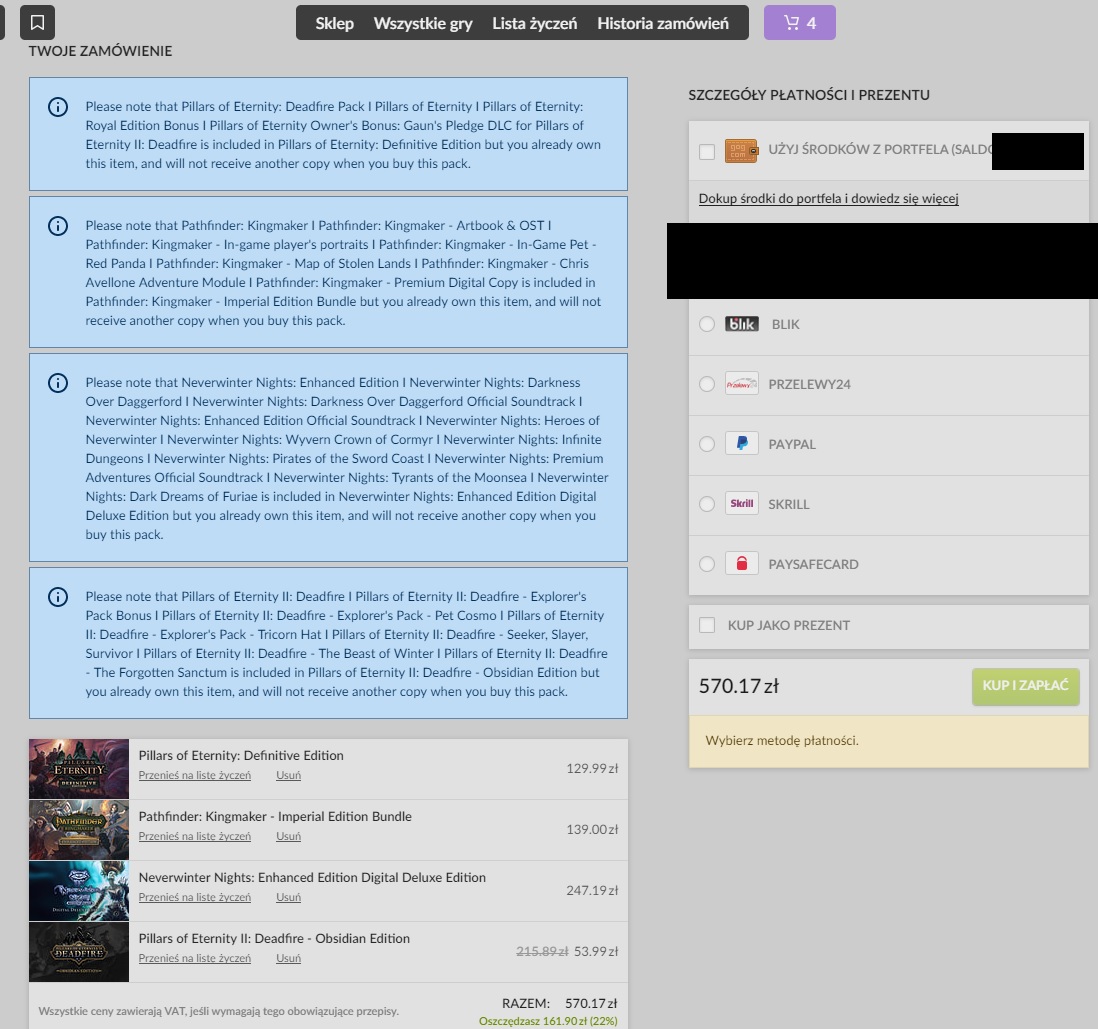Click Neverwinter Nights: Enhanced Edition Digital Deluxe title
Screen dimensions: 1098x1029
[312, 877]
